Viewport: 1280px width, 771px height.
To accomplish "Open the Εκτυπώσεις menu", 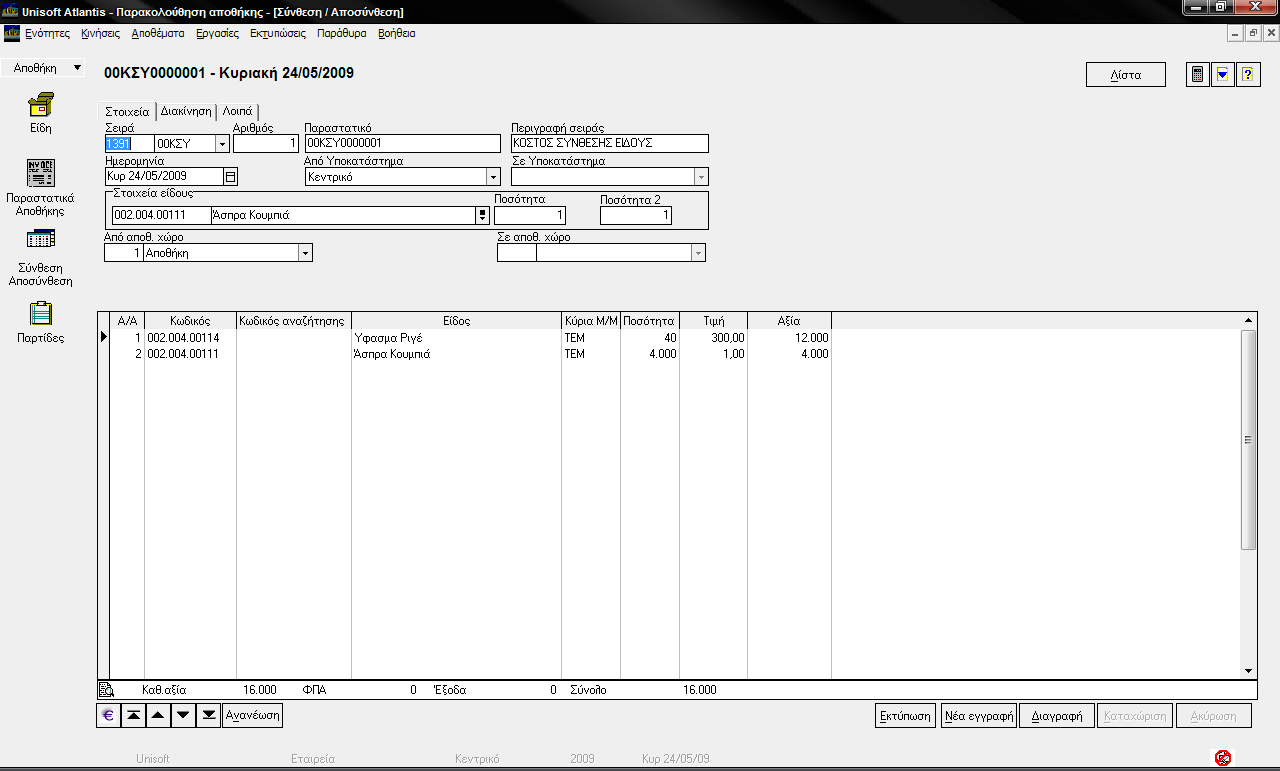I will [x=278, y=33].
